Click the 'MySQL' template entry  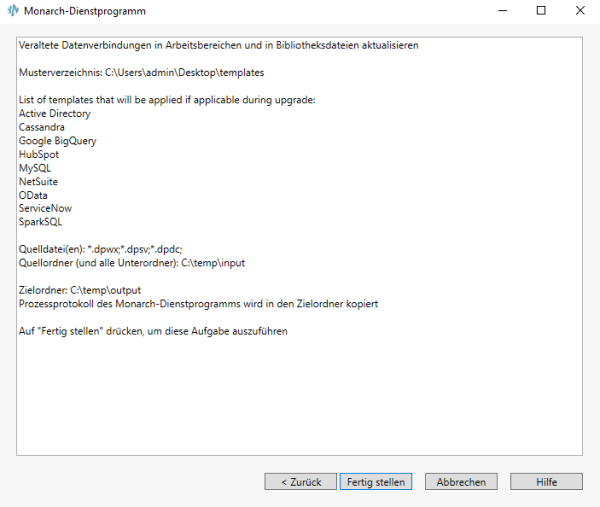point(35,169)
